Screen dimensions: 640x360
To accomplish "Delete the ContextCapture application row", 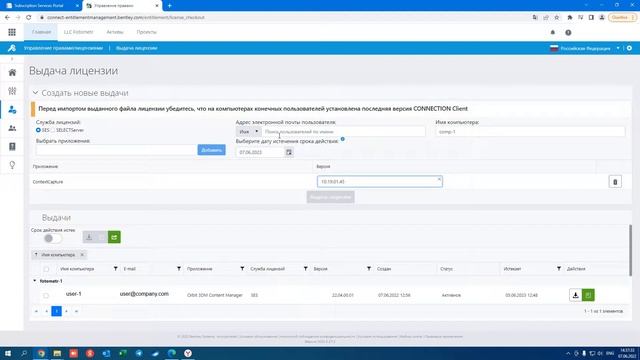I will pyautogui.click(x=615, y=182).
